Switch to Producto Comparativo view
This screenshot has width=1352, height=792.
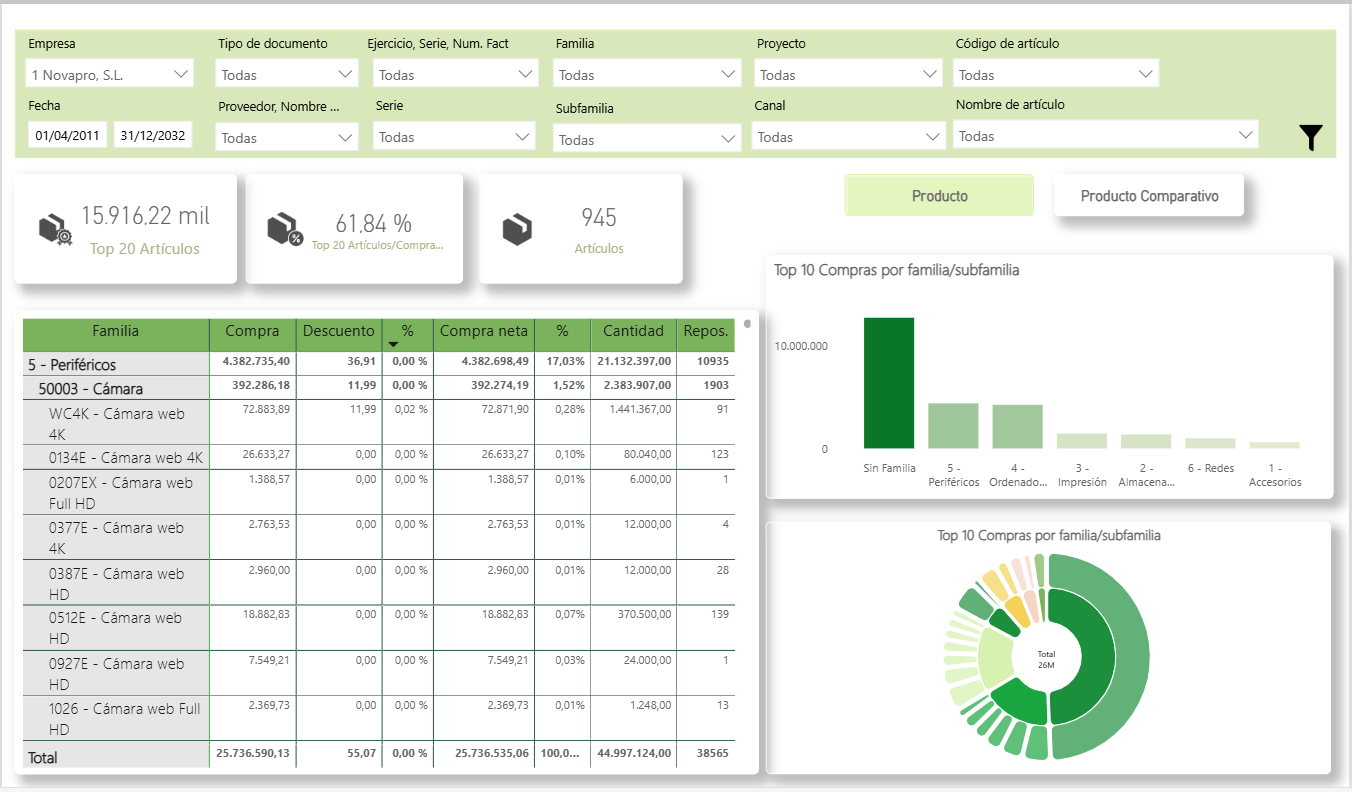point(1149,196)
